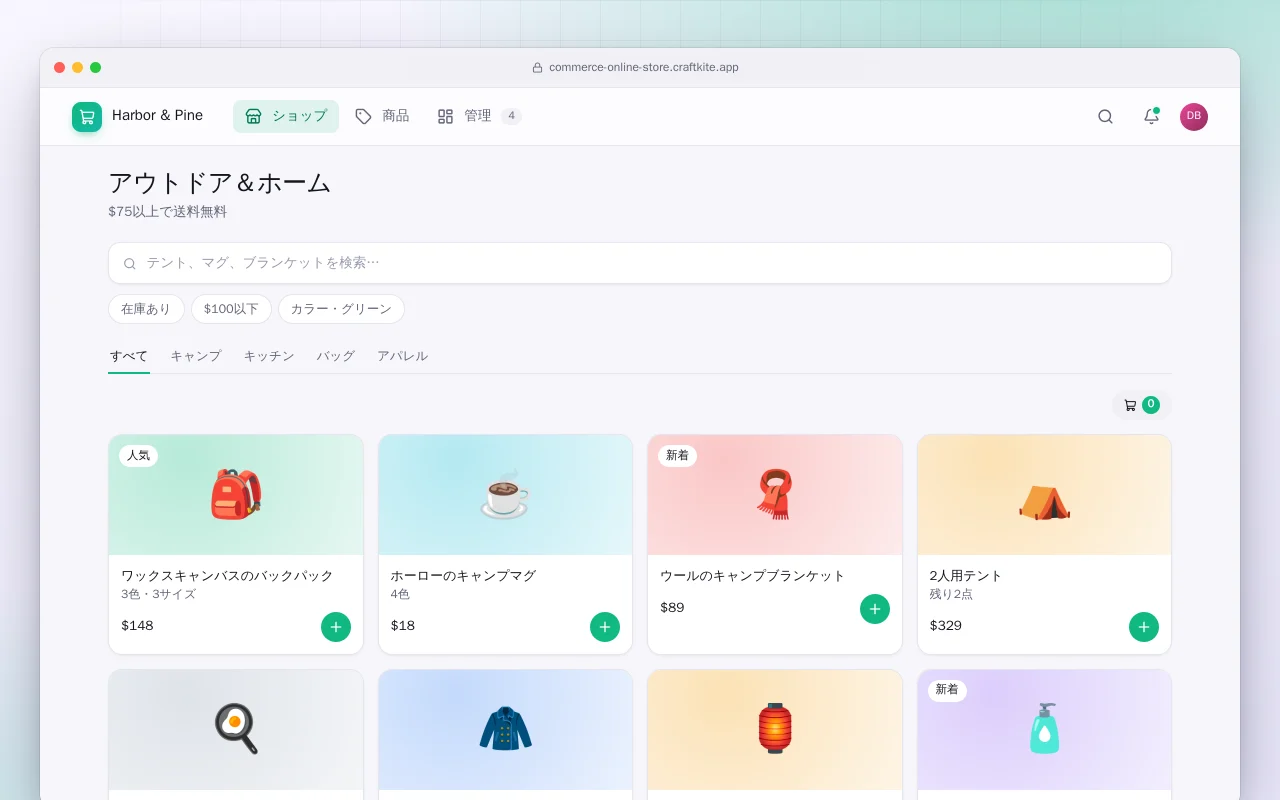Click the 2人用テント title

966,576
